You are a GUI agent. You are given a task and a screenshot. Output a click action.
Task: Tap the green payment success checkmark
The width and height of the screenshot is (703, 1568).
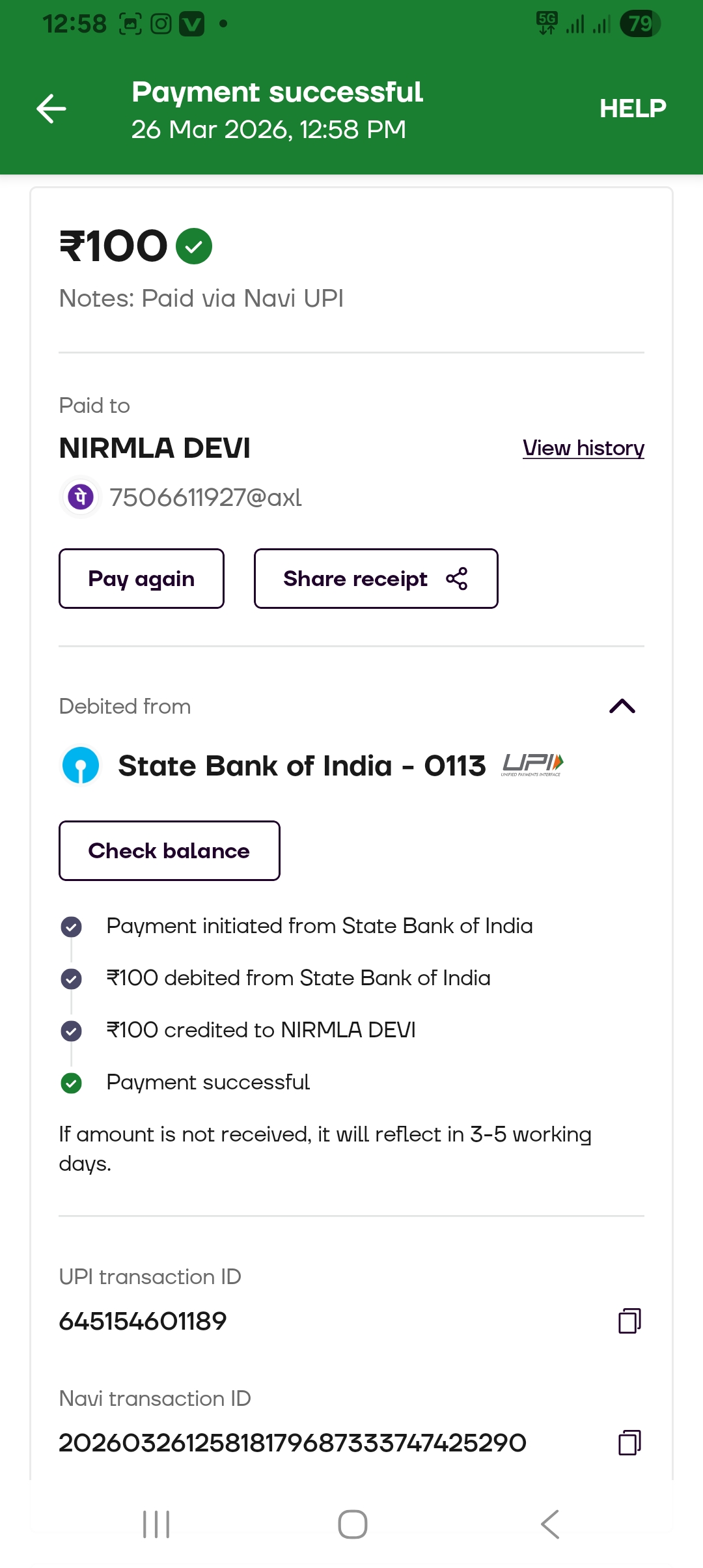[194, 246]
